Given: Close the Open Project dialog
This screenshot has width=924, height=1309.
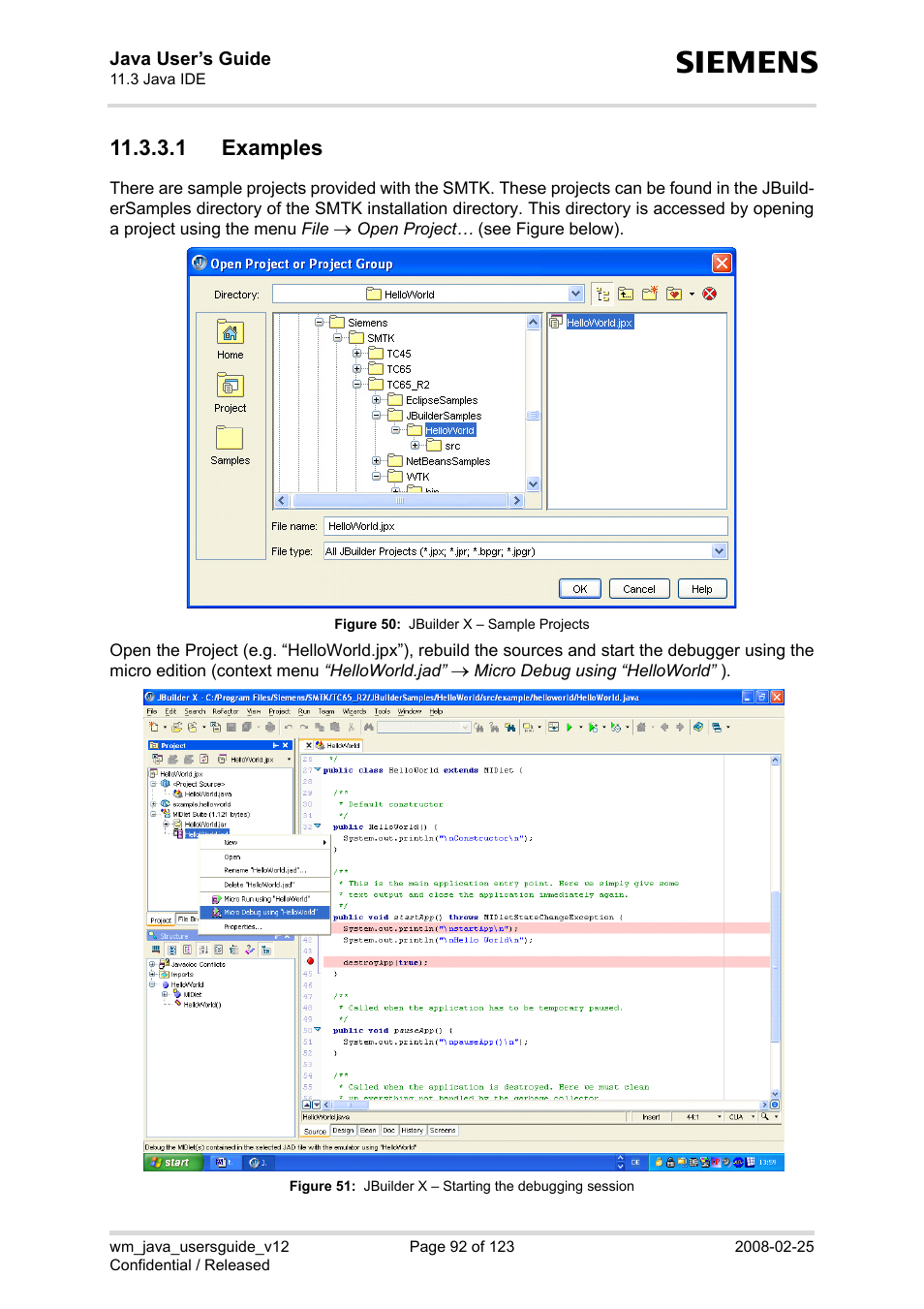Looking at the screenshot, I should [722, 264].
